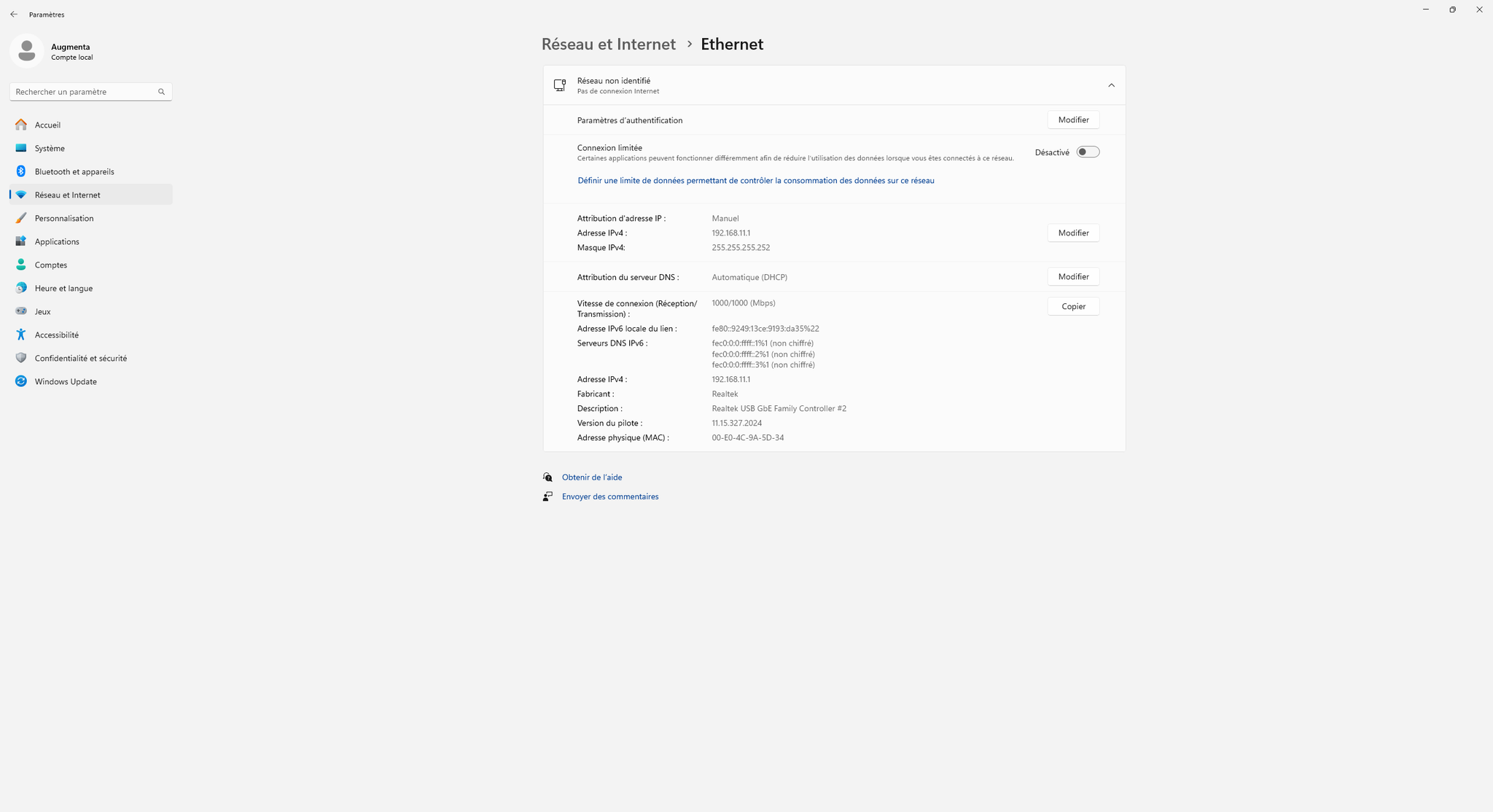Collapse the Réseau non identifié section
This screenshot has width=1493, height=812.
coord(1111,85)
